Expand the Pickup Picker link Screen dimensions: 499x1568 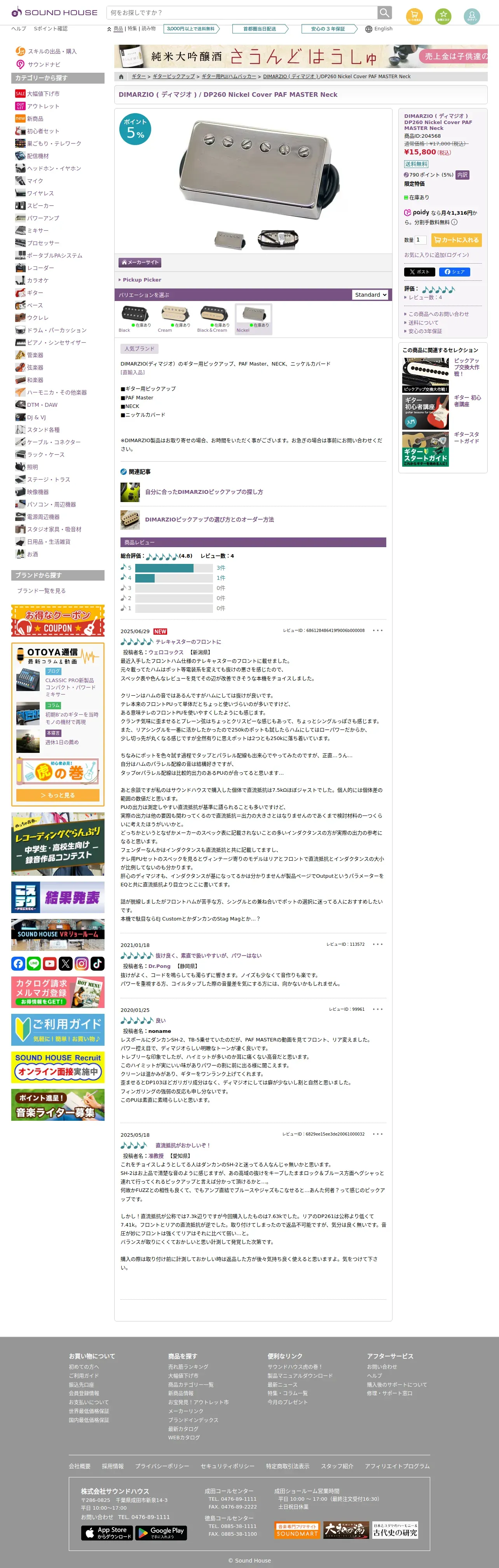[x=142, y=280]
